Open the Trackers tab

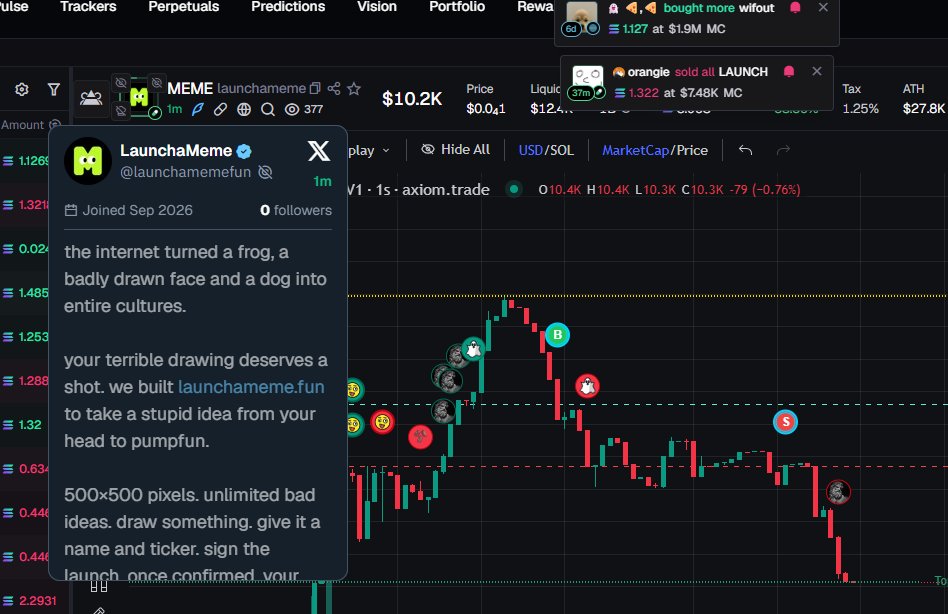point(88,7)
